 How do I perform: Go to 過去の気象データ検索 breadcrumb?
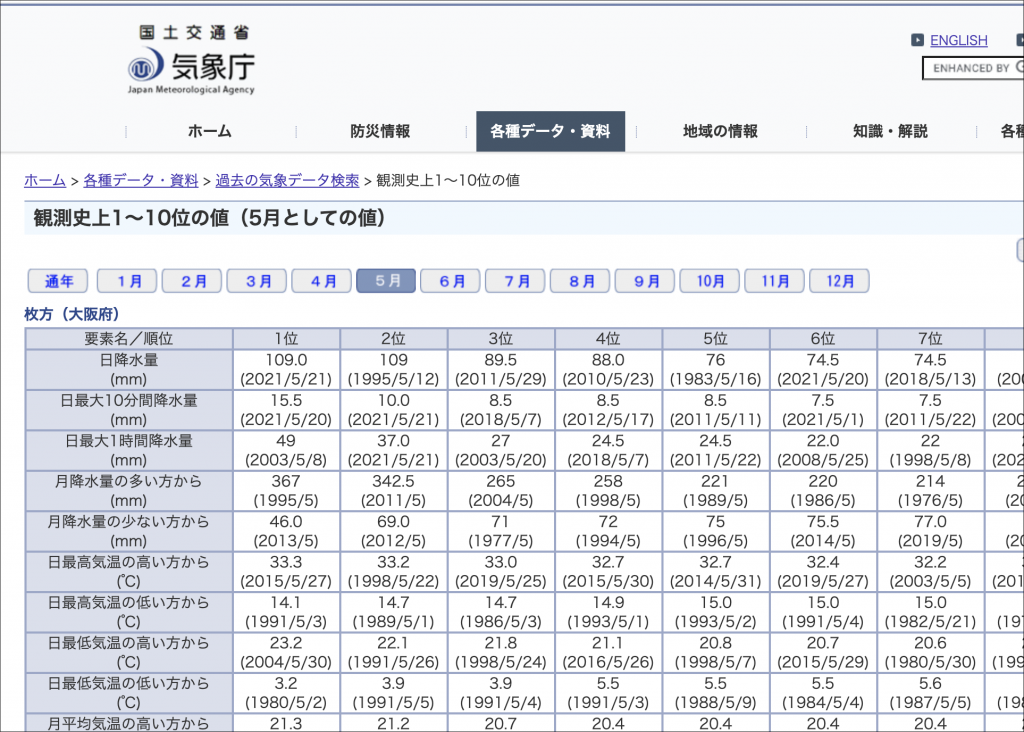[287, 181]
